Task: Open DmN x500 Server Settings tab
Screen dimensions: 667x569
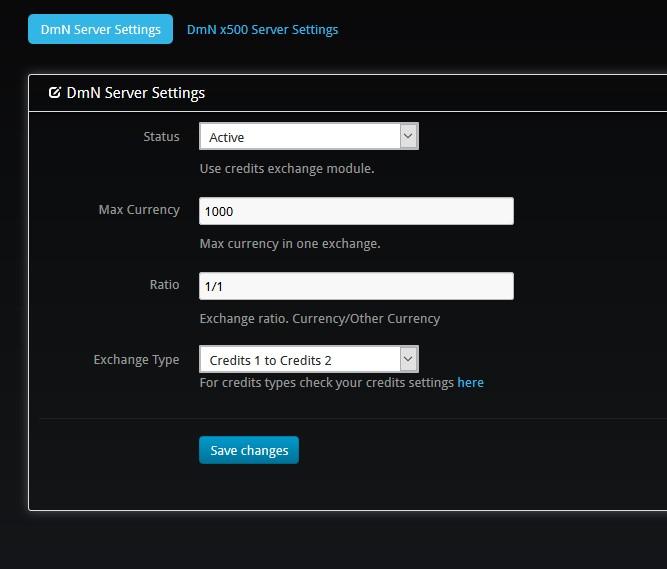Action: [x=262, y=30]
